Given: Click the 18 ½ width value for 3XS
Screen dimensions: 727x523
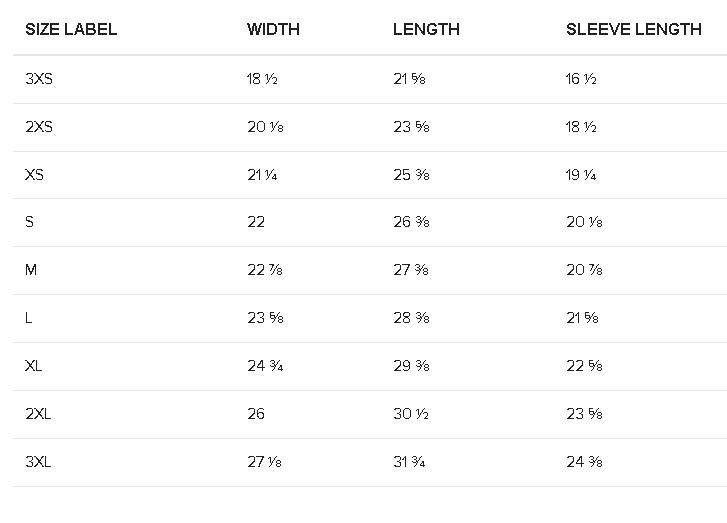Looking at the screenshot, I should [262, 79].
